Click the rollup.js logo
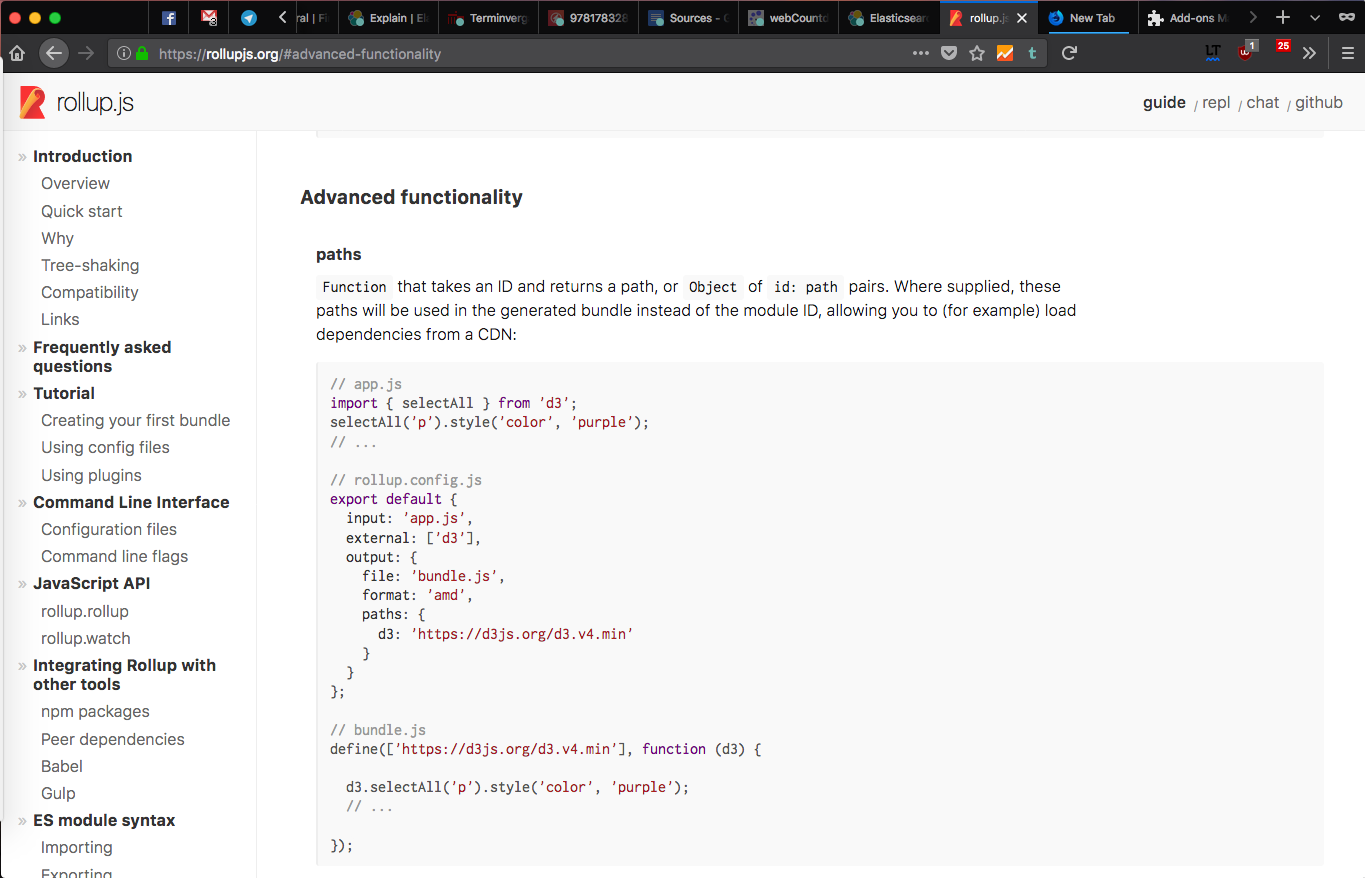1365x878 pixels. 76,102
